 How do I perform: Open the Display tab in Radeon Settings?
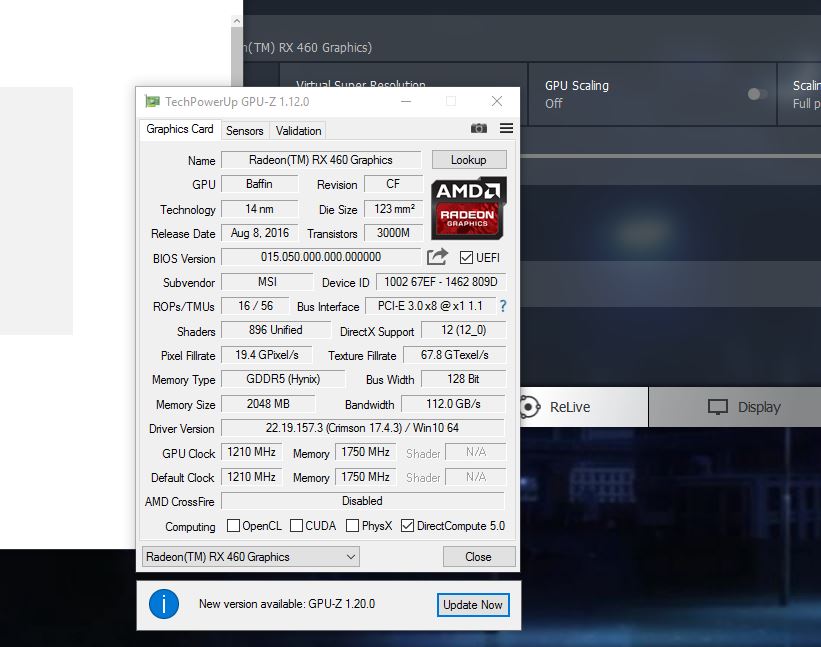[x=735, y=407]
